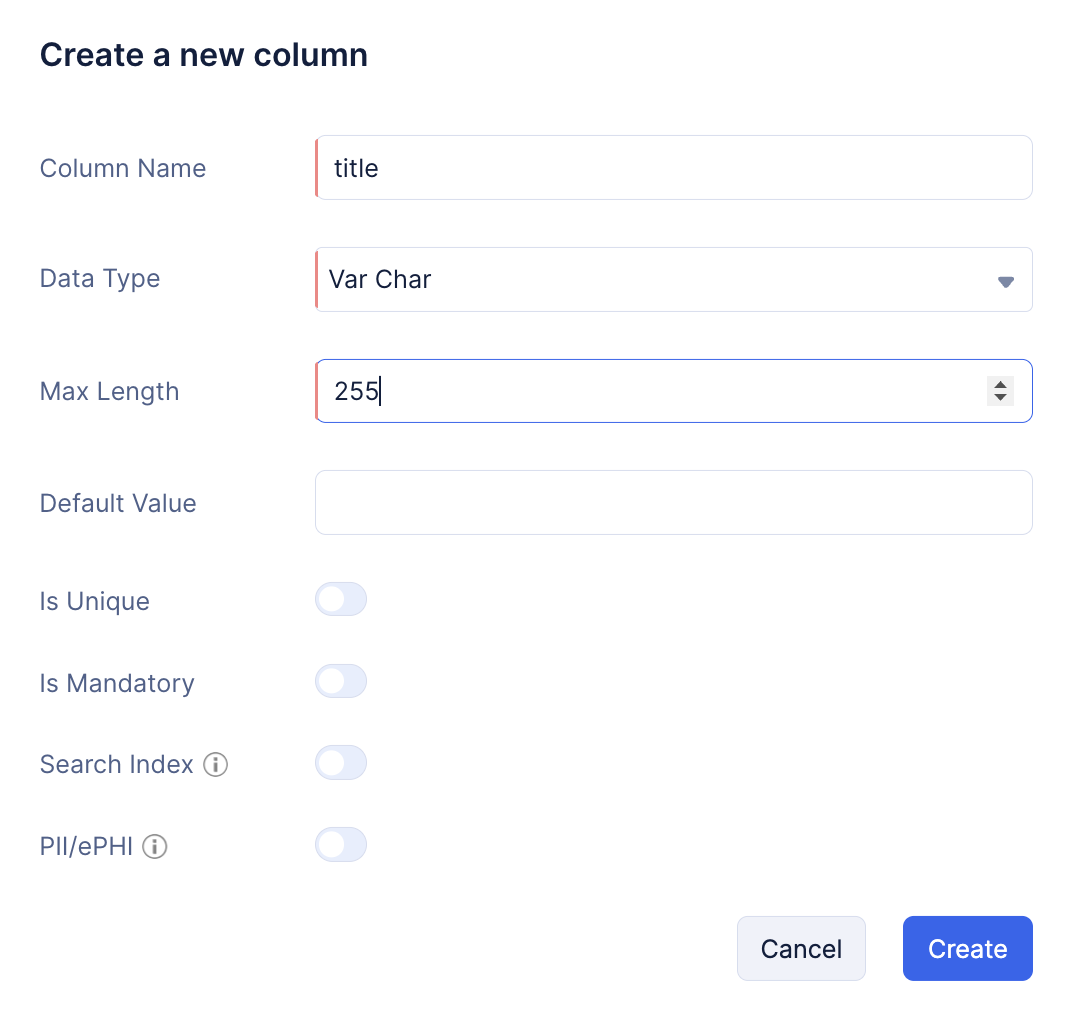Click the Search Index info icon
This screenshot has width=1070, height=1014.
[x=216, y=764]
